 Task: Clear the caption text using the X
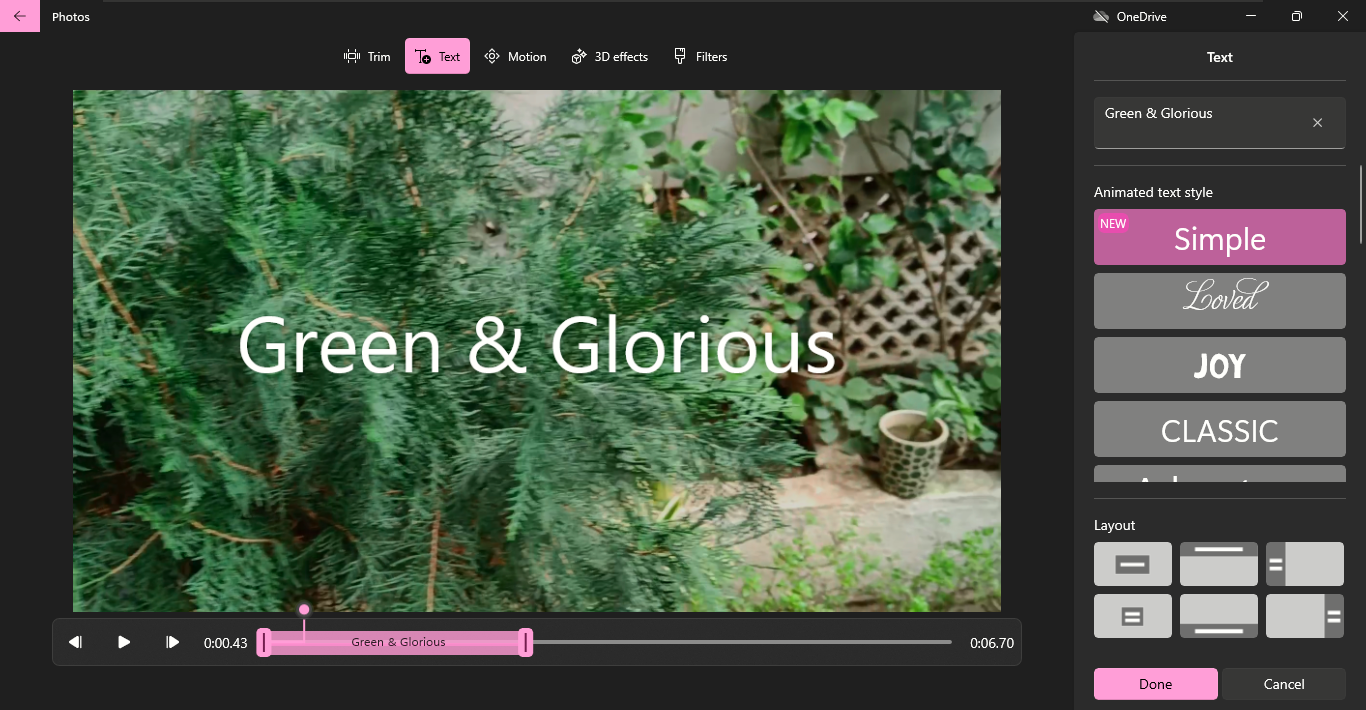[x=1317, y=122]
